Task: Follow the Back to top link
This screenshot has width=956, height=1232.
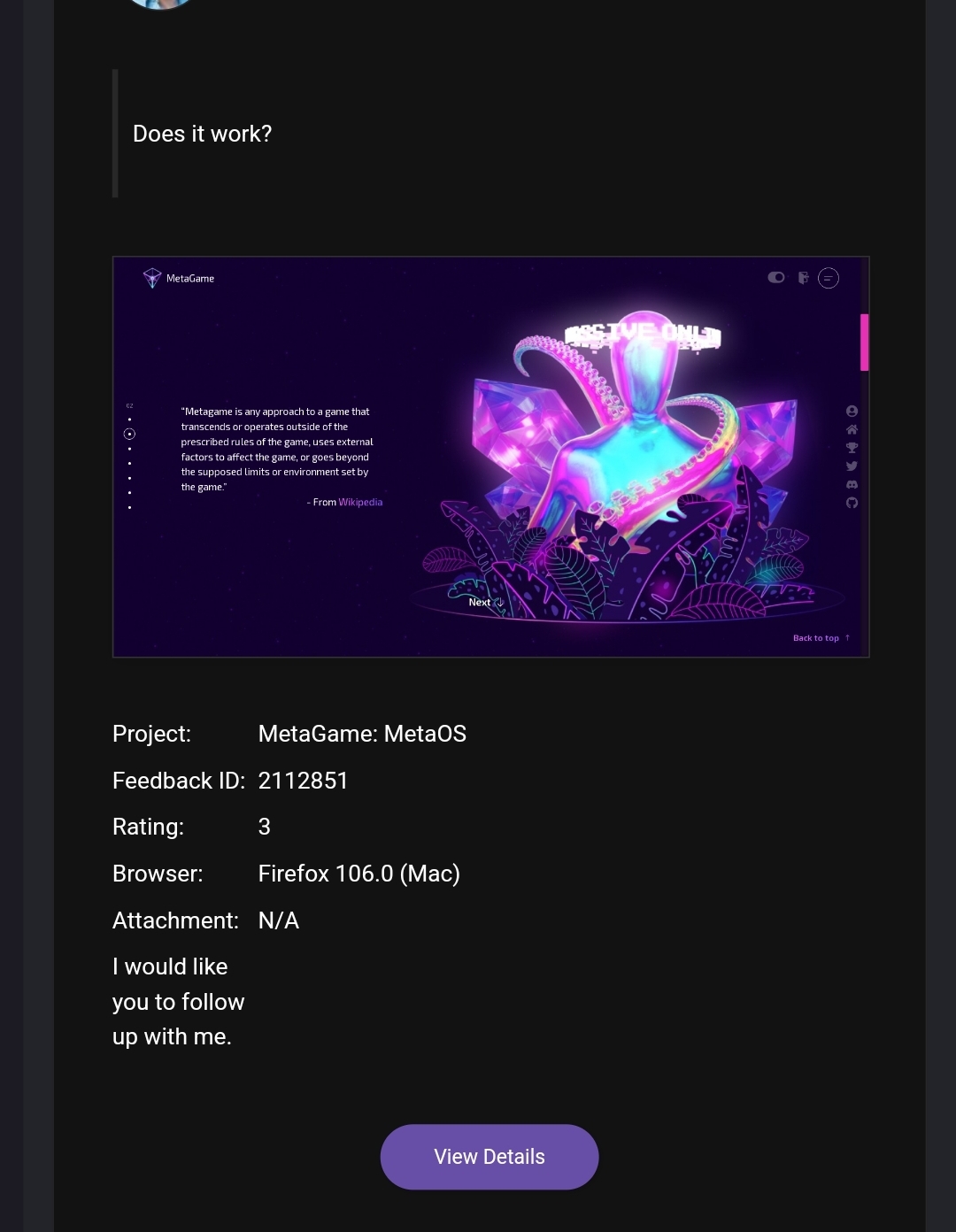Action: 821,638
